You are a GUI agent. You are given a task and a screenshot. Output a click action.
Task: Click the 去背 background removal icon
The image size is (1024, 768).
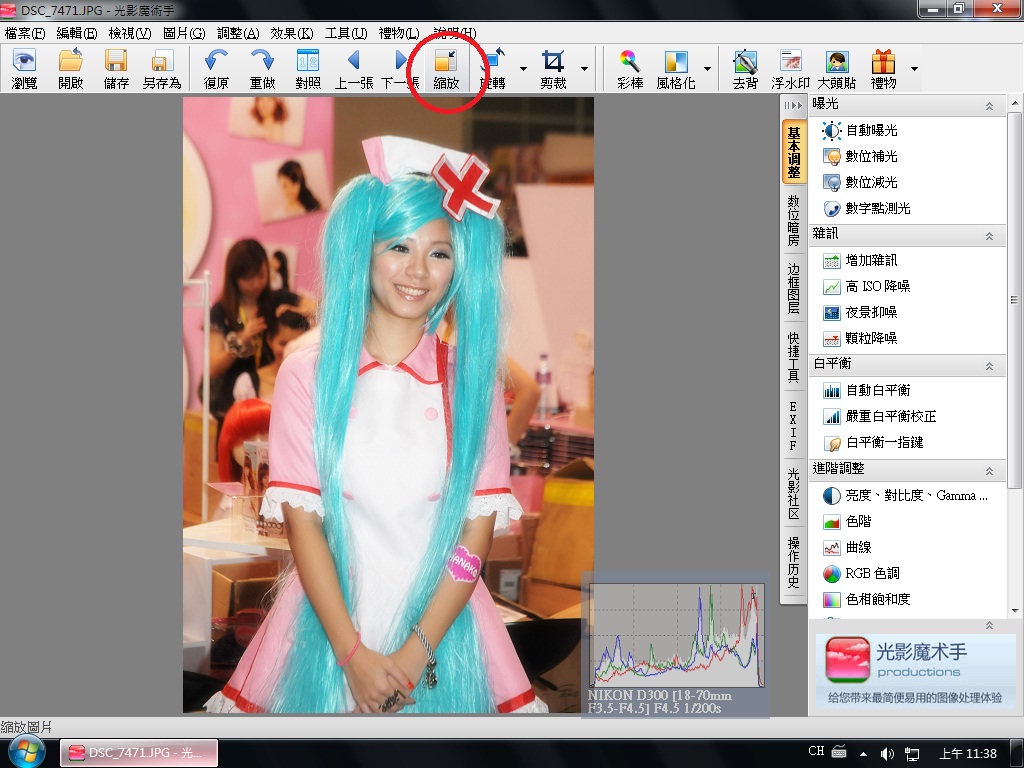point(745,69)
